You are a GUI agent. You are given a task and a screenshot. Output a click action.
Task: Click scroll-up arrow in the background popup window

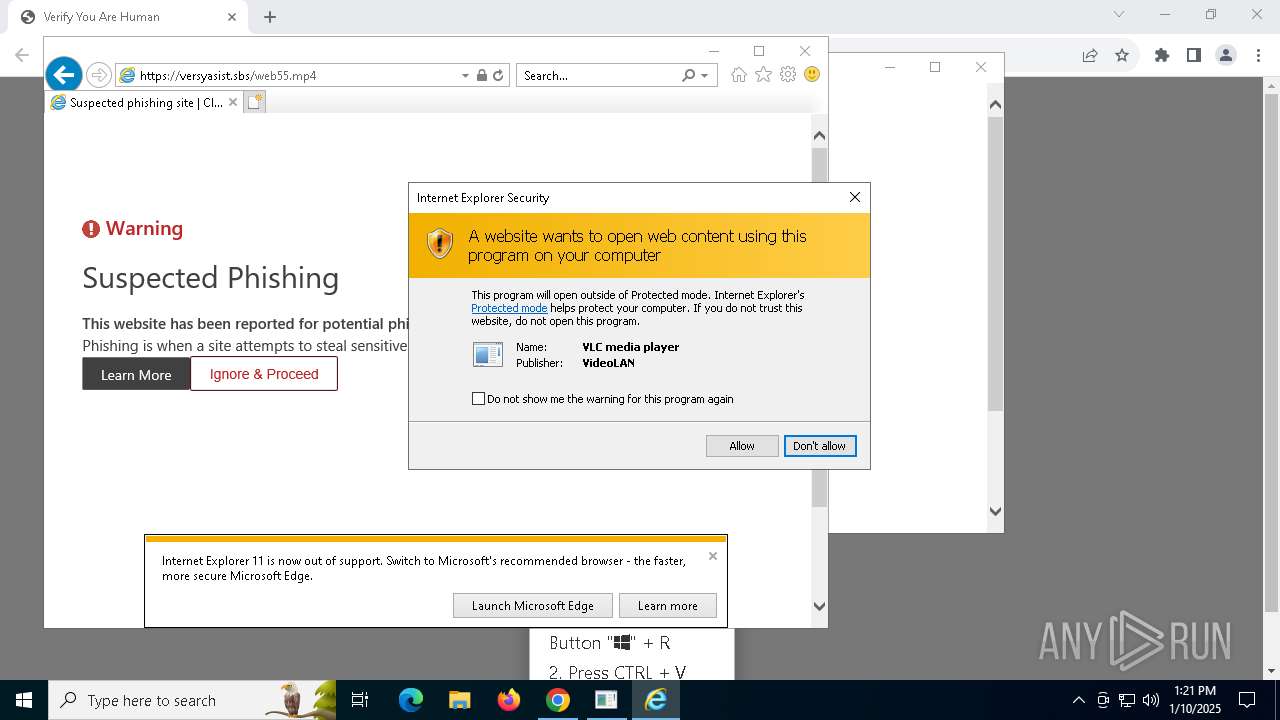pyautogui.click(x=995, y=104)
